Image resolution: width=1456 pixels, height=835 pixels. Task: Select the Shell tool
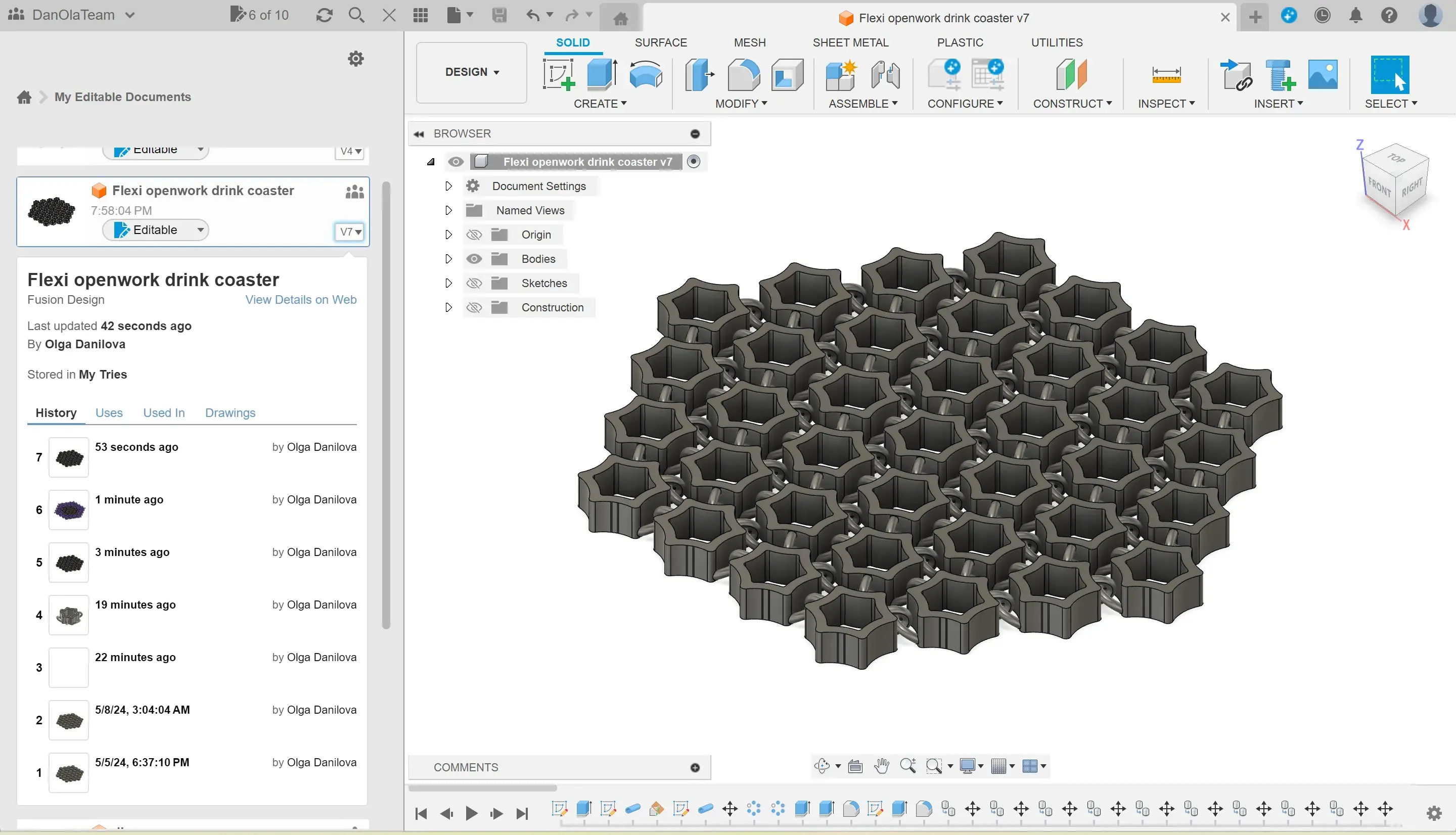(787, 75)
